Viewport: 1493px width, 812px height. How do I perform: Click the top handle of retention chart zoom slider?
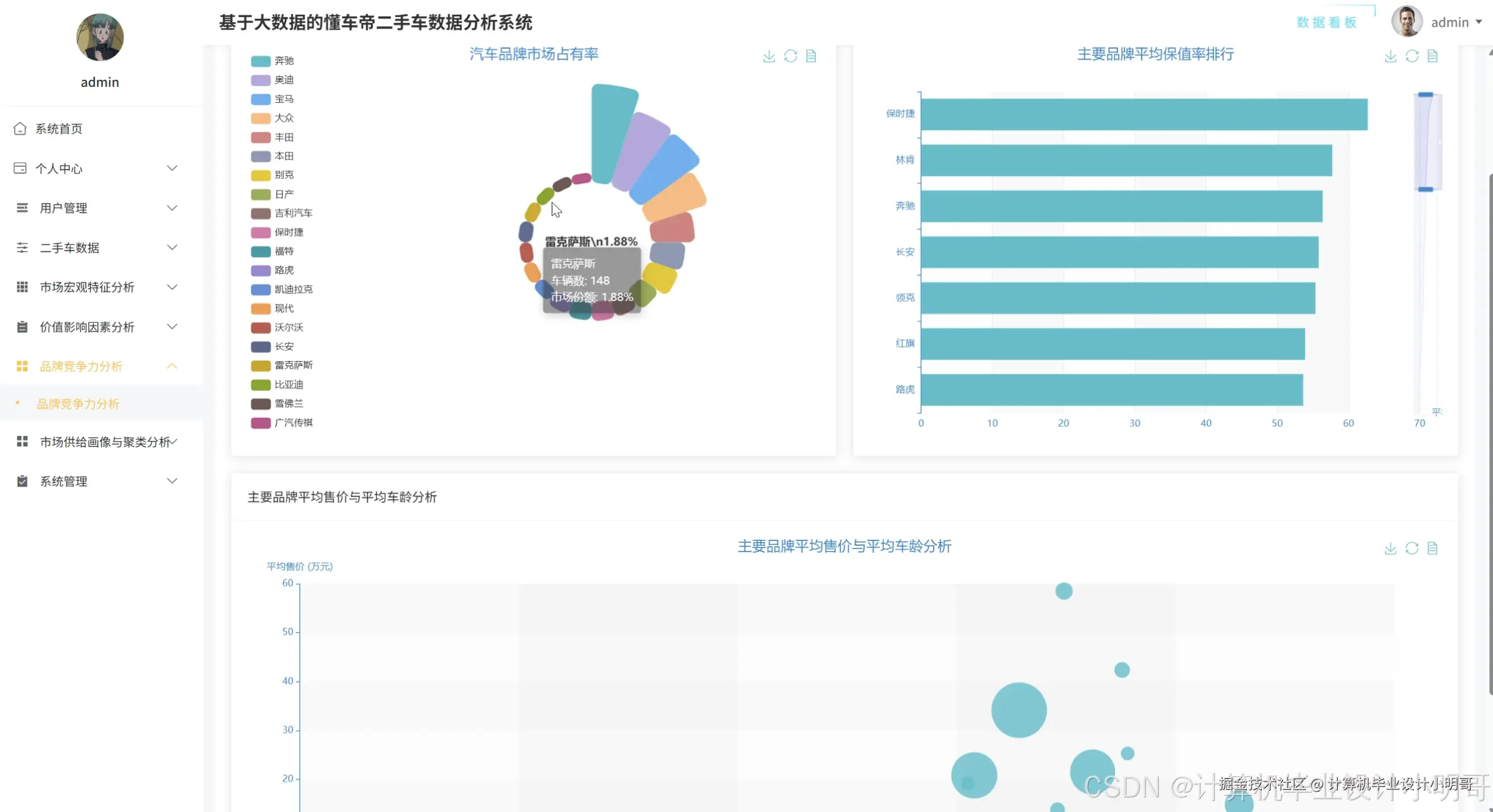point(1425,94)
